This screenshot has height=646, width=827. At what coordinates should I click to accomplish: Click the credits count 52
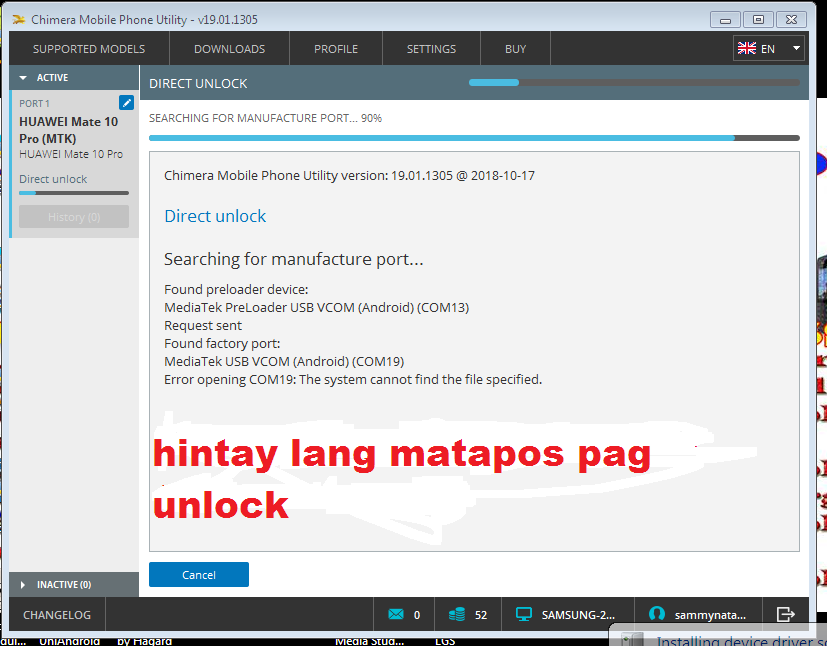coord(480,615)
